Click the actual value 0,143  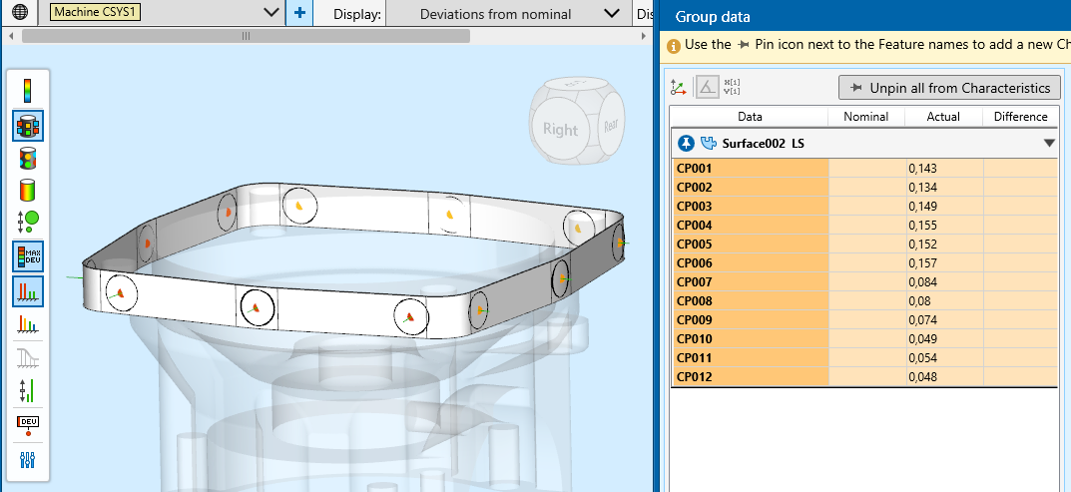(922, 169)
